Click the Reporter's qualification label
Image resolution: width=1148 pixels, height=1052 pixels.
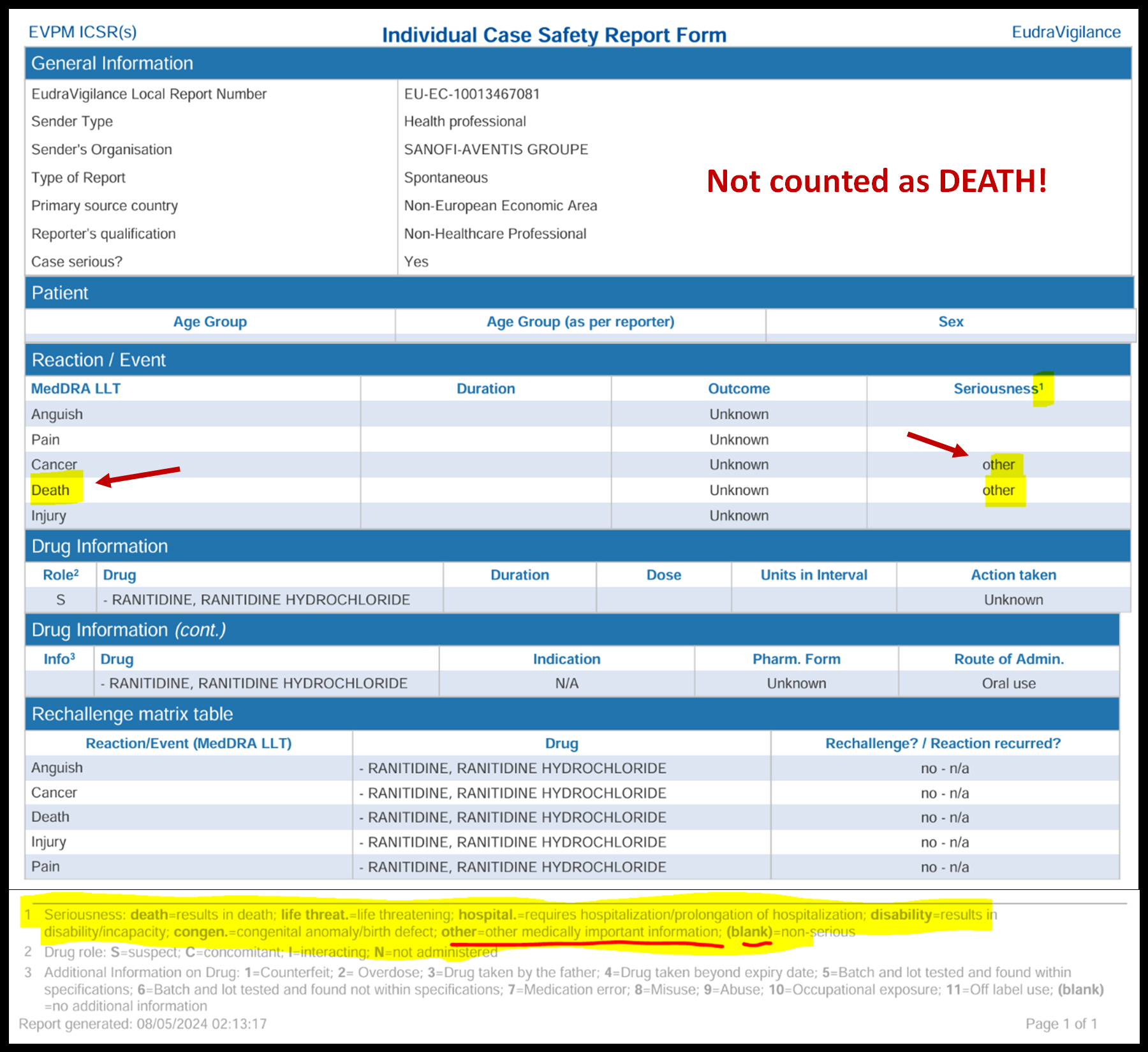(103, 234)
